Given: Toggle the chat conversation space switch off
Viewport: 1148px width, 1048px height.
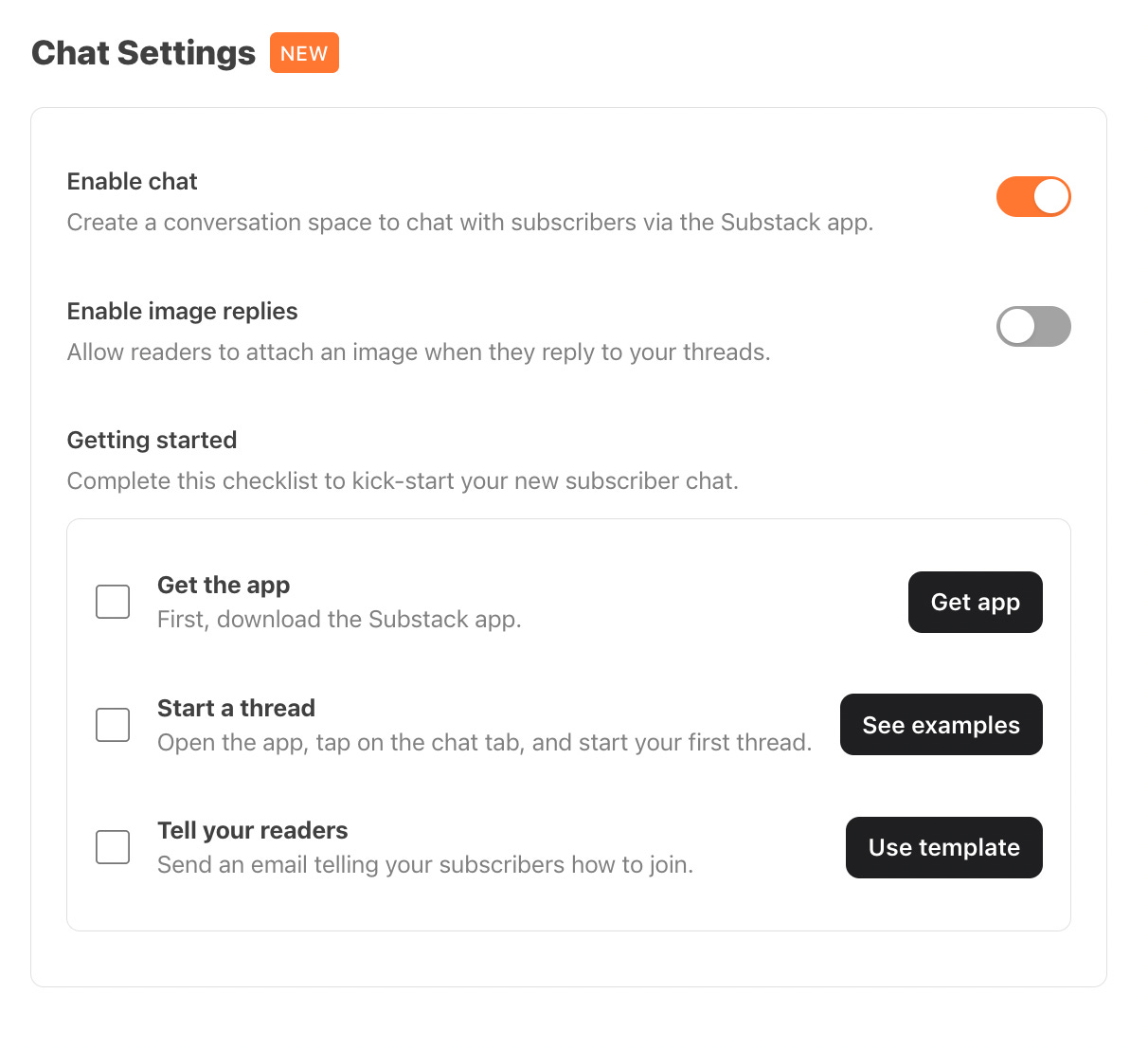Looking at the screenshot, I should click(x=1033, y=196).
